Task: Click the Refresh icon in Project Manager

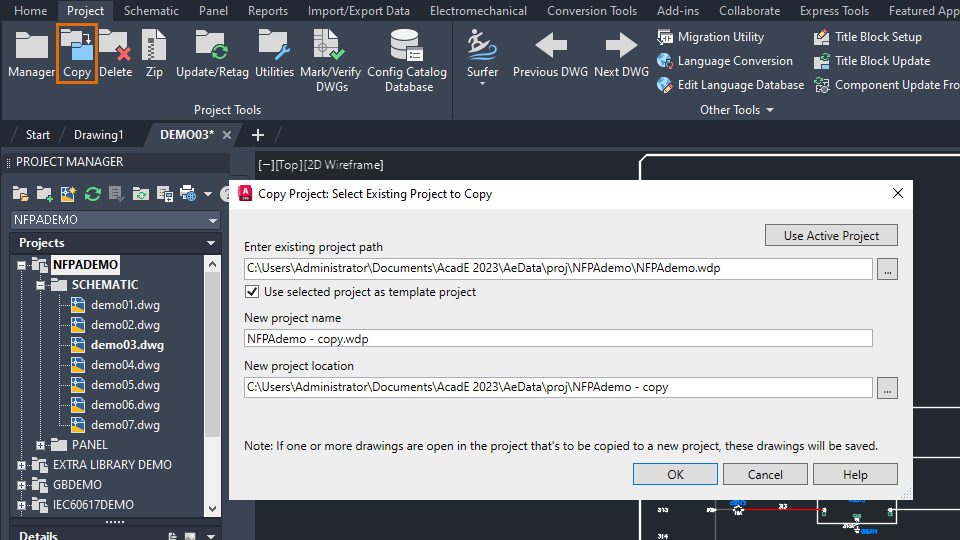Action: (92, 194)
